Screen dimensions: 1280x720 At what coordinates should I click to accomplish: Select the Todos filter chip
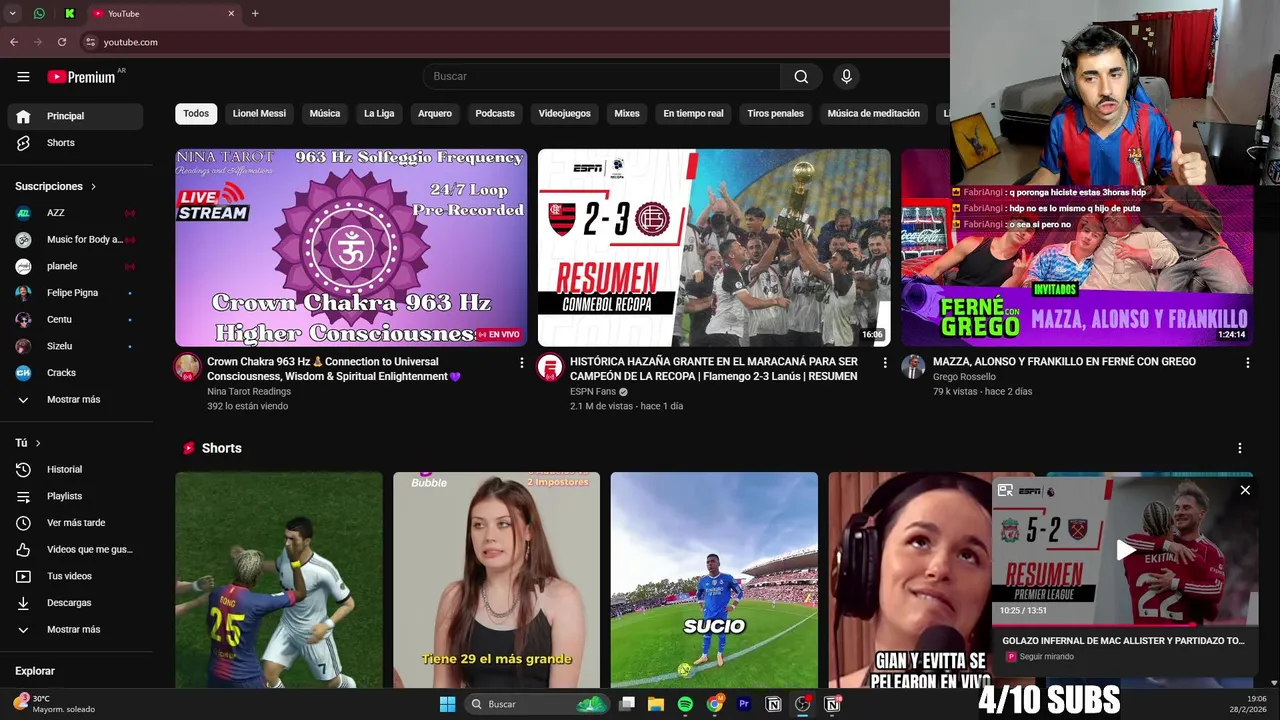click(196, 113)
